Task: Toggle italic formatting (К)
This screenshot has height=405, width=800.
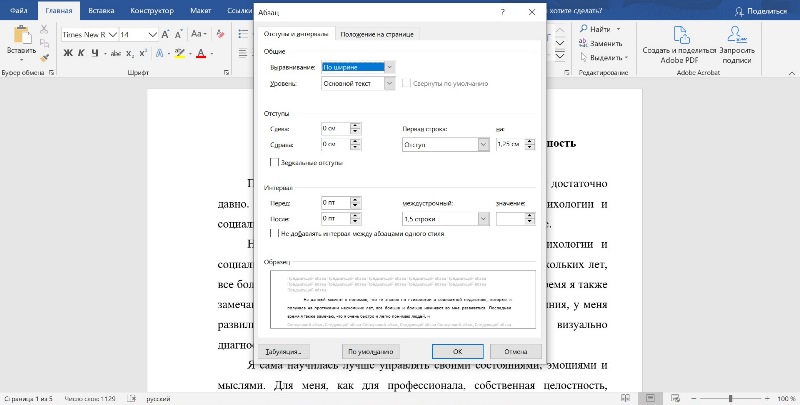Action: 82,53
